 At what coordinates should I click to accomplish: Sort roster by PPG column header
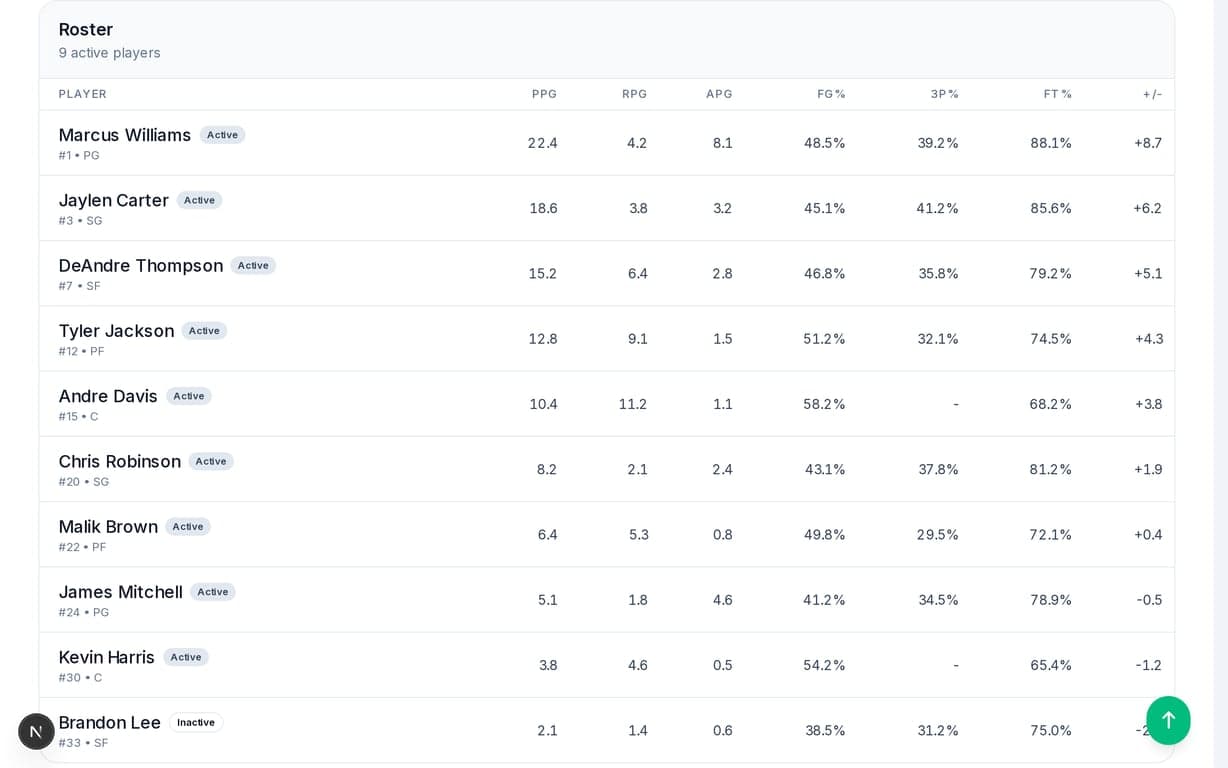(544, 94)
